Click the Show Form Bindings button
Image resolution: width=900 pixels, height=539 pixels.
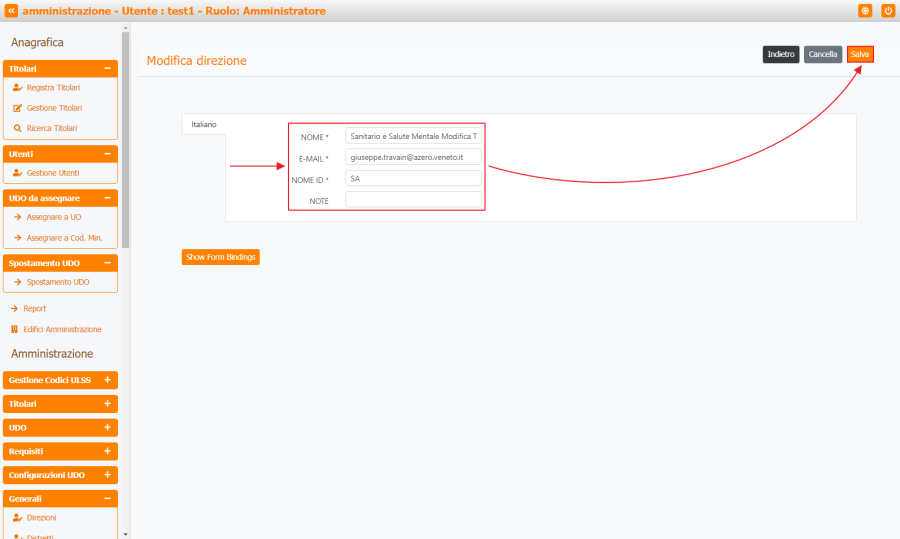coord(220,257)
